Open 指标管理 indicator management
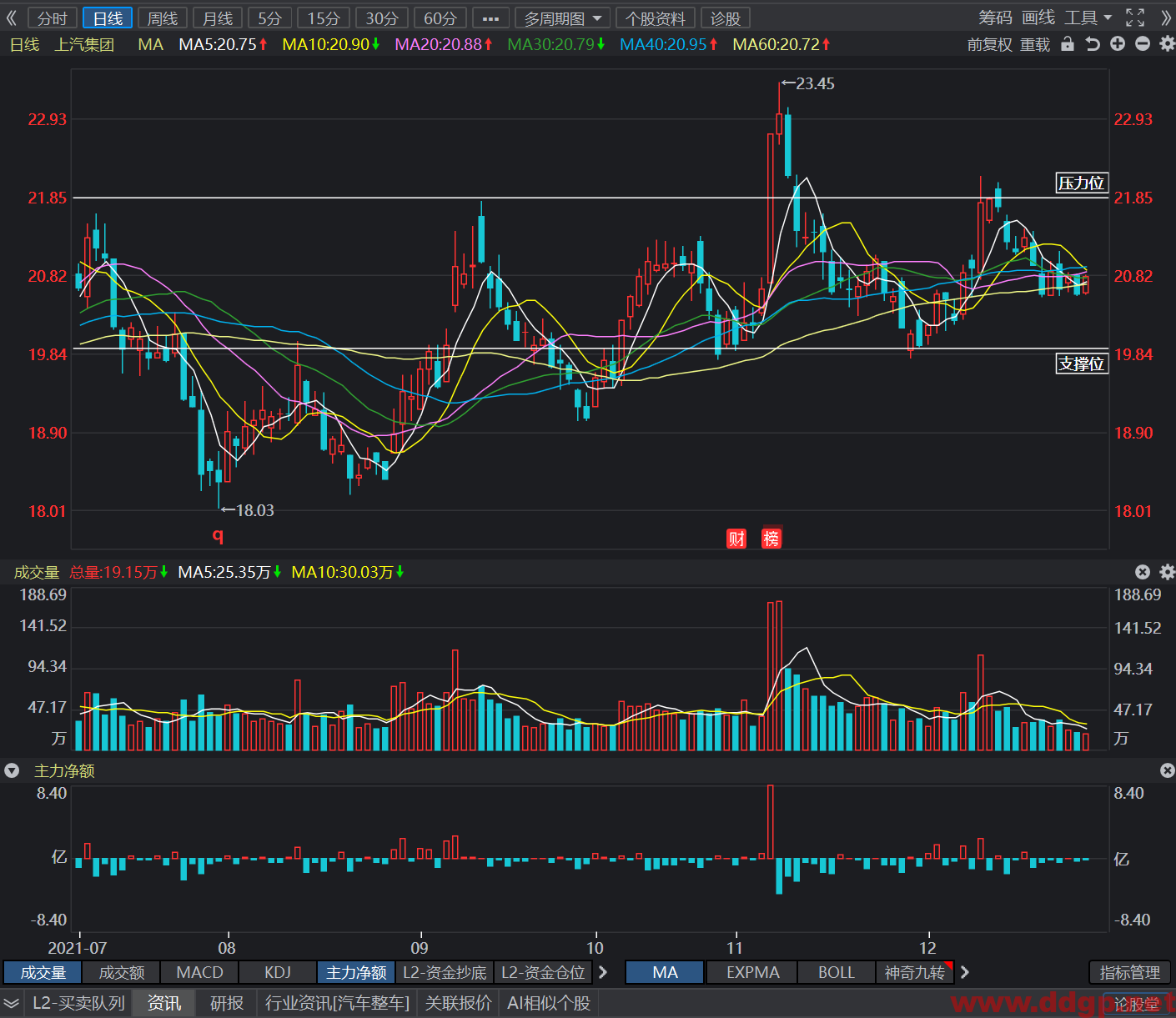 [x=1130, y=972]
